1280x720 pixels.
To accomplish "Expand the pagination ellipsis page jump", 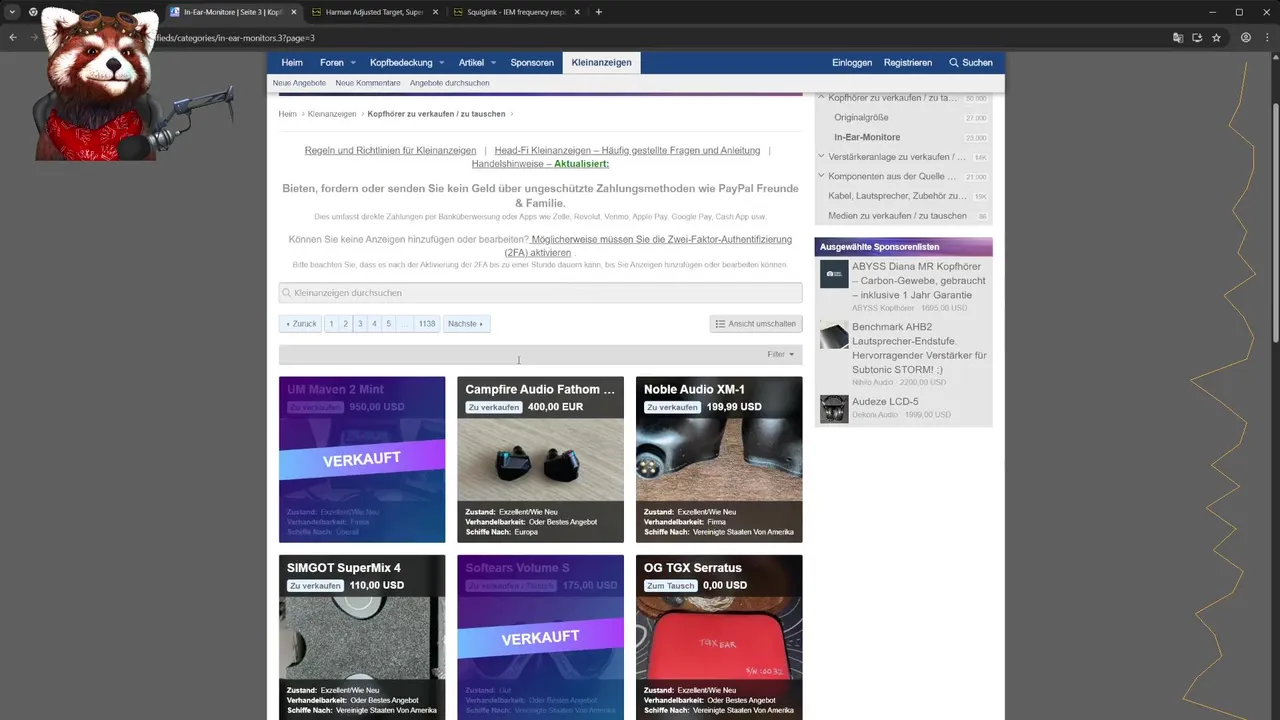I will (x=404, y=324).
